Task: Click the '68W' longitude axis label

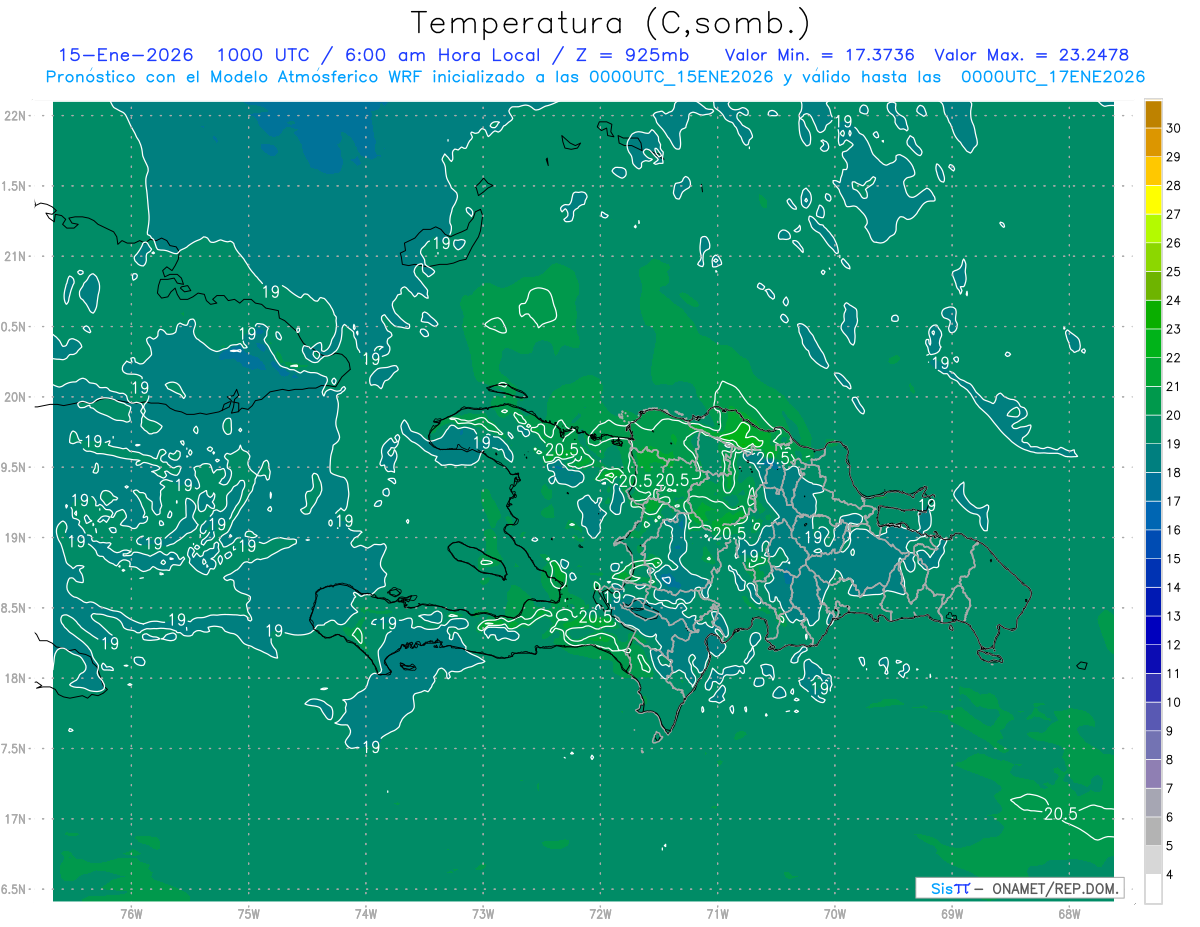Action: point(1069,913)
